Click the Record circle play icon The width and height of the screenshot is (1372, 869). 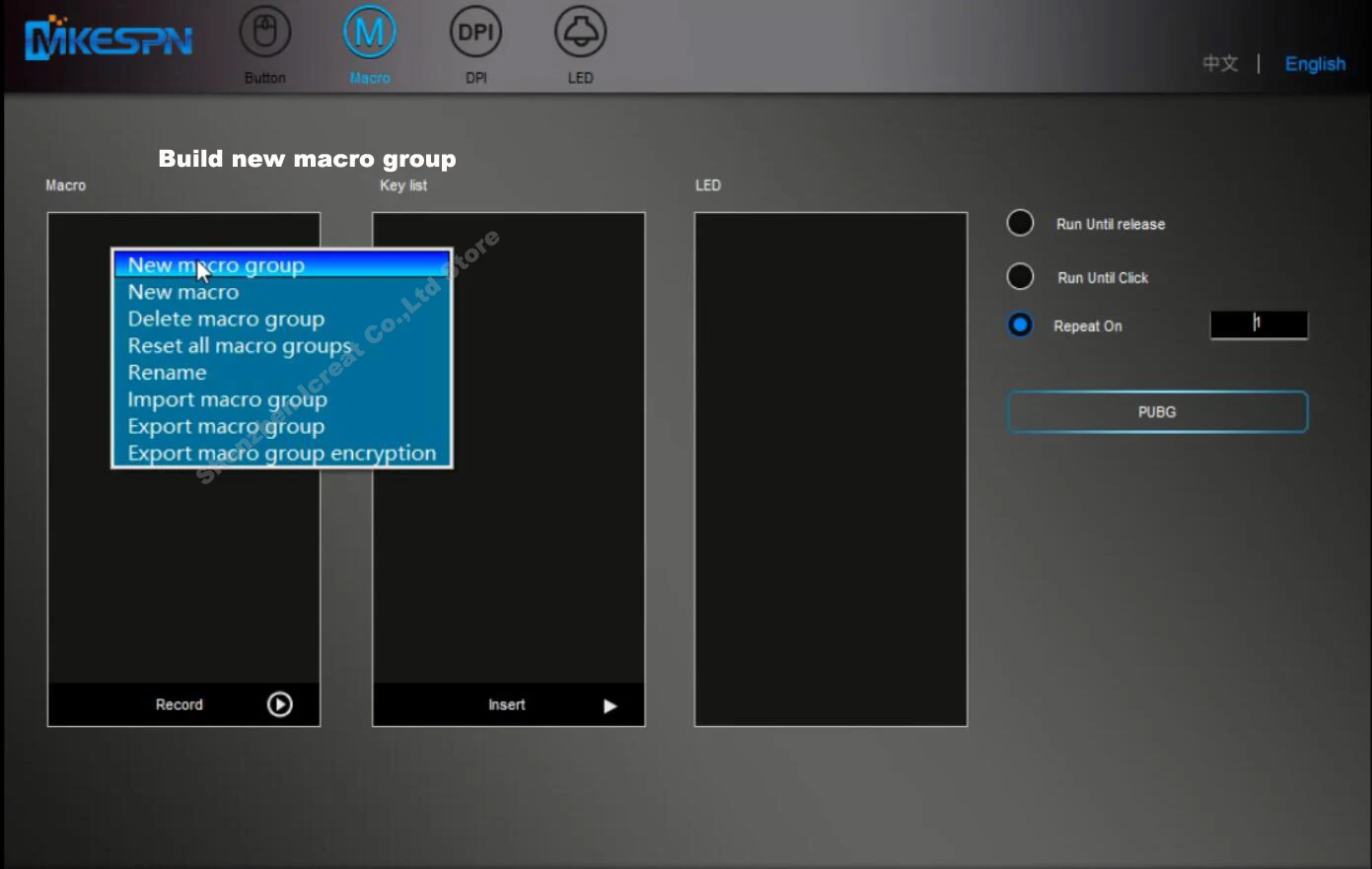[x=279, y=704]
